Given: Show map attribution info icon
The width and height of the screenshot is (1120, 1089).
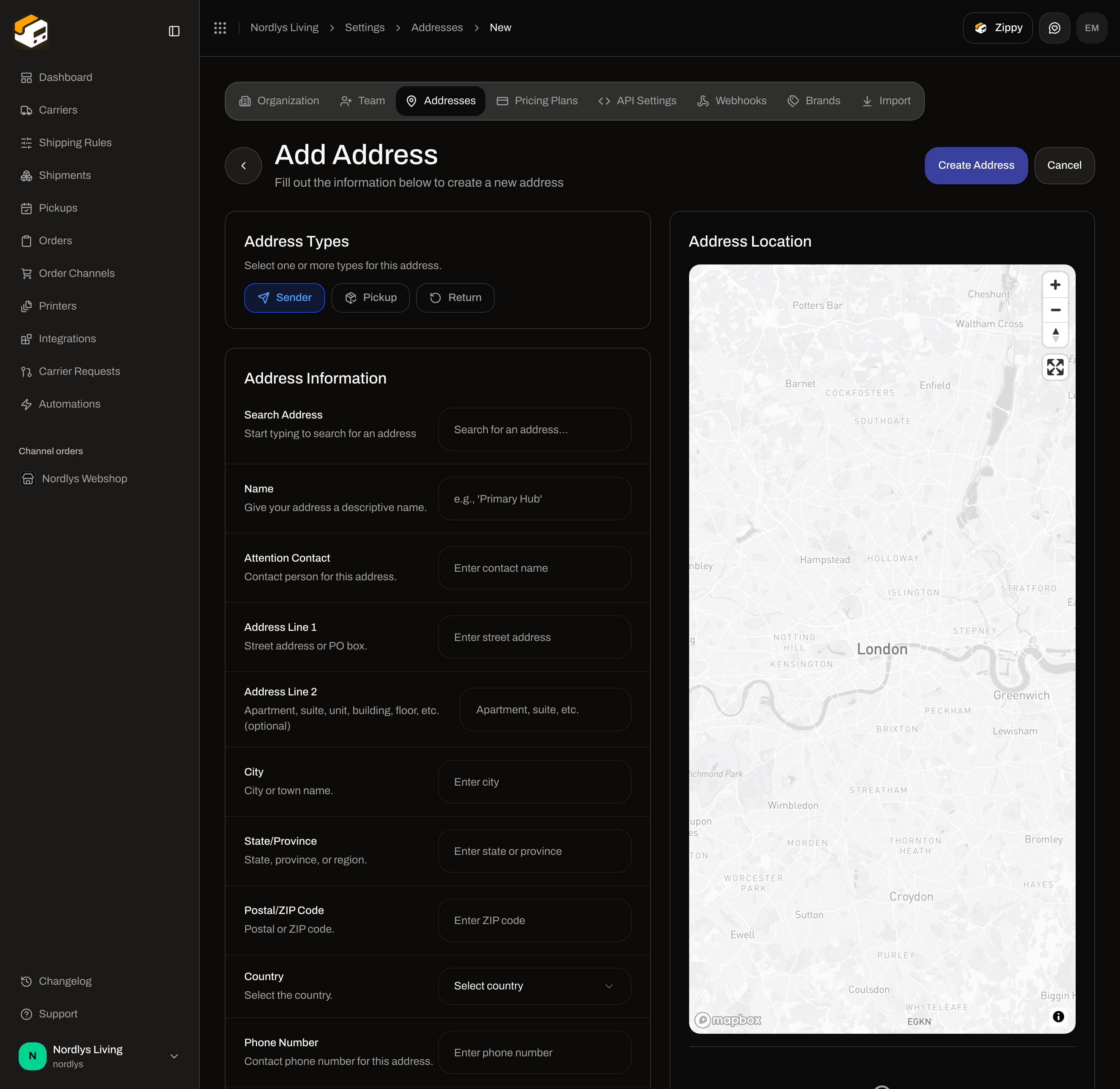Looking at the screenshot, I should 1058,1016.
